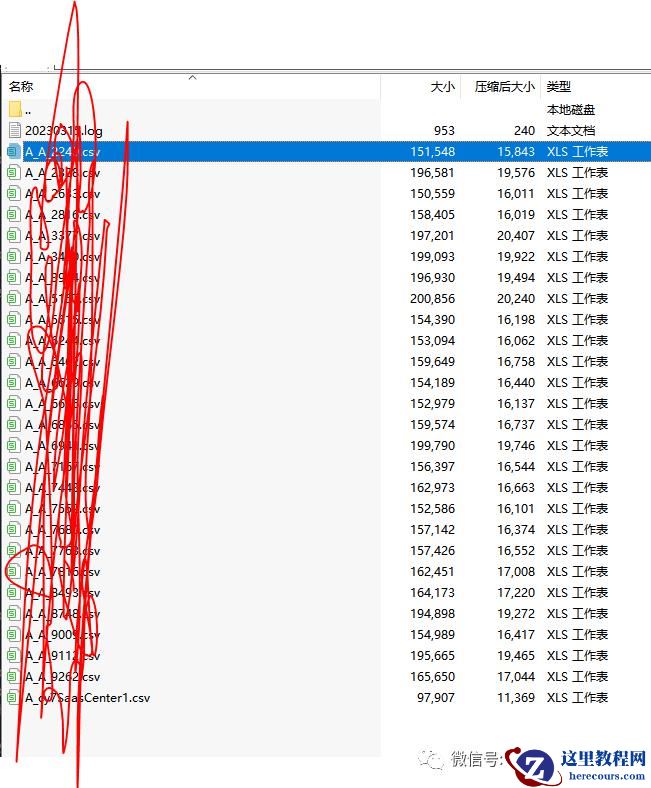This screenshot has height=788, width=651.
Task: Click the compressed size value 16,011
Action: click(x=516, y=193)
